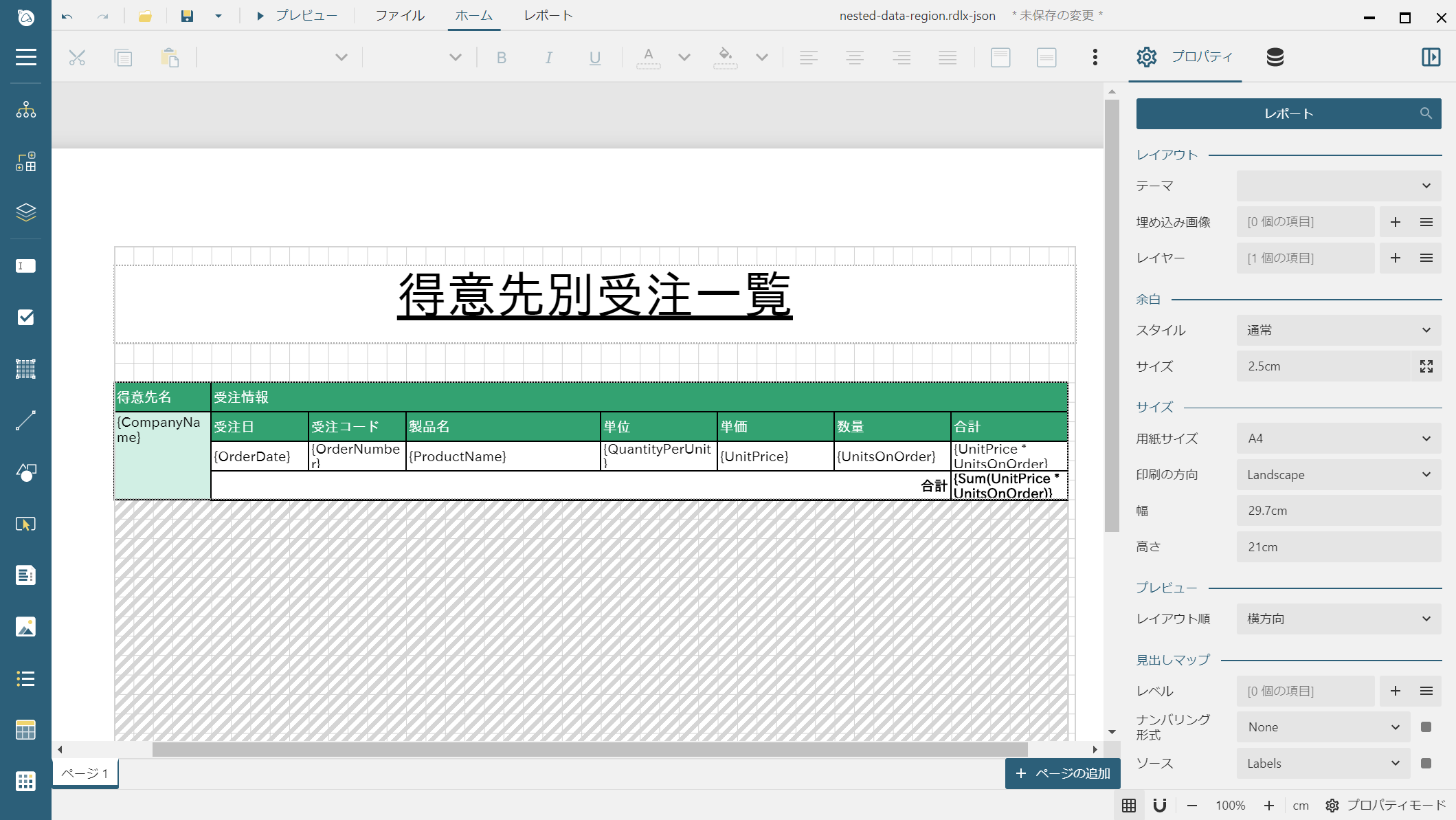Viewport: 1456px width, 820px height.
Task: Open the テーマ theme dropdown
Action: [1339, 186]
